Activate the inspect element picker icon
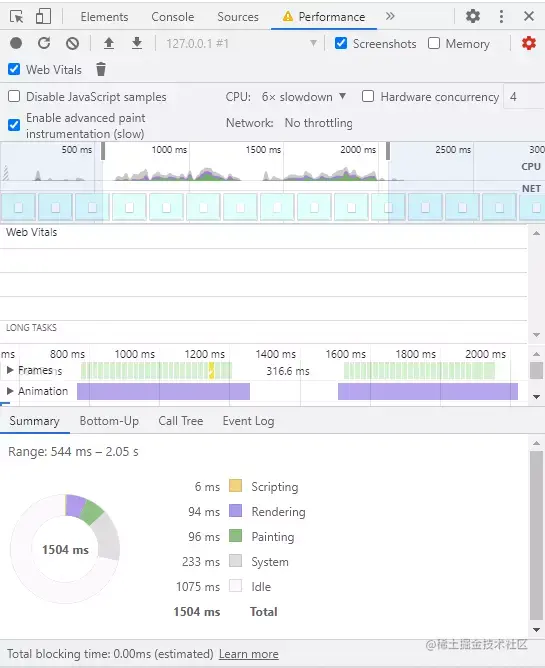The height and width of the screenshot is (668, 545). click(17, 17)
